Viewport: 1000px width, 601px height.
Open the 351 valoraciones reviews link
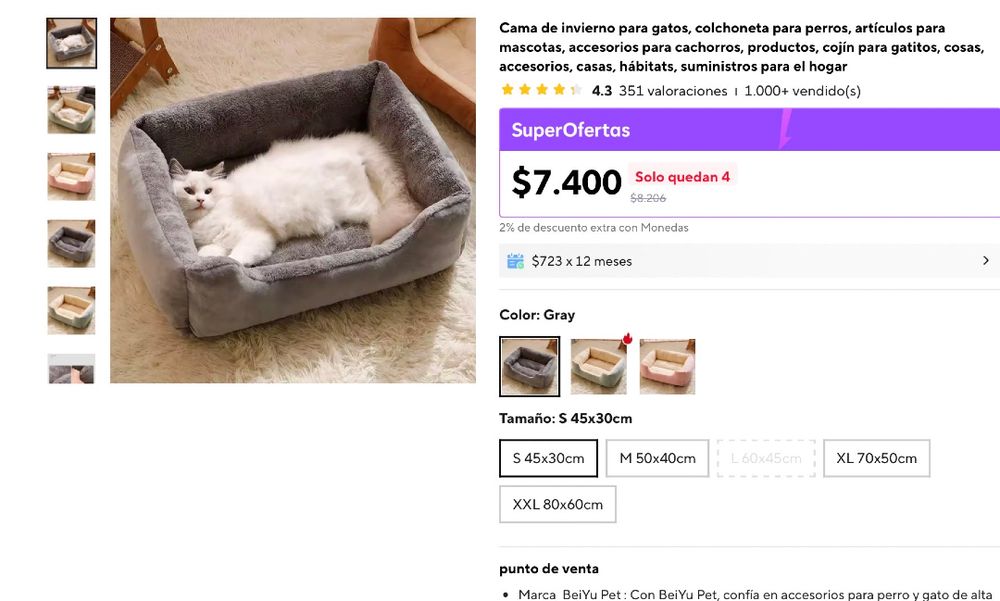672,91
